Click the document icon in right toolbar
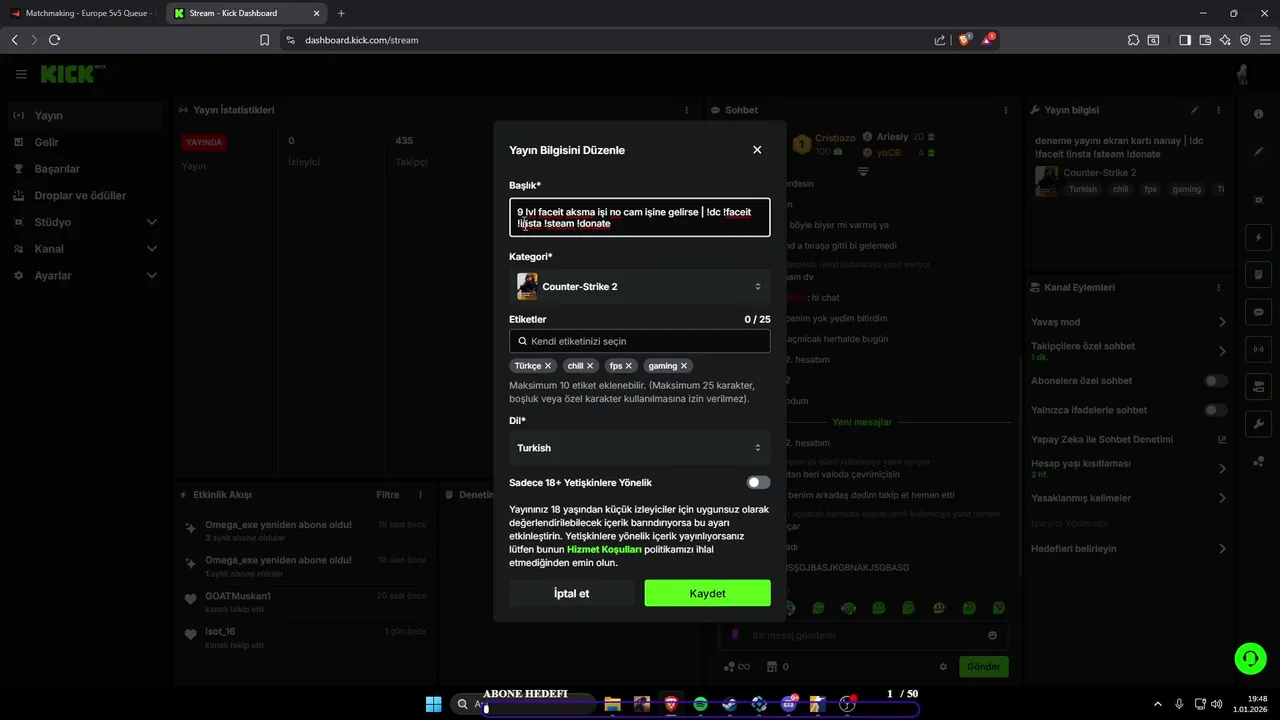 pyautogui.click(x=1258, y=275)
